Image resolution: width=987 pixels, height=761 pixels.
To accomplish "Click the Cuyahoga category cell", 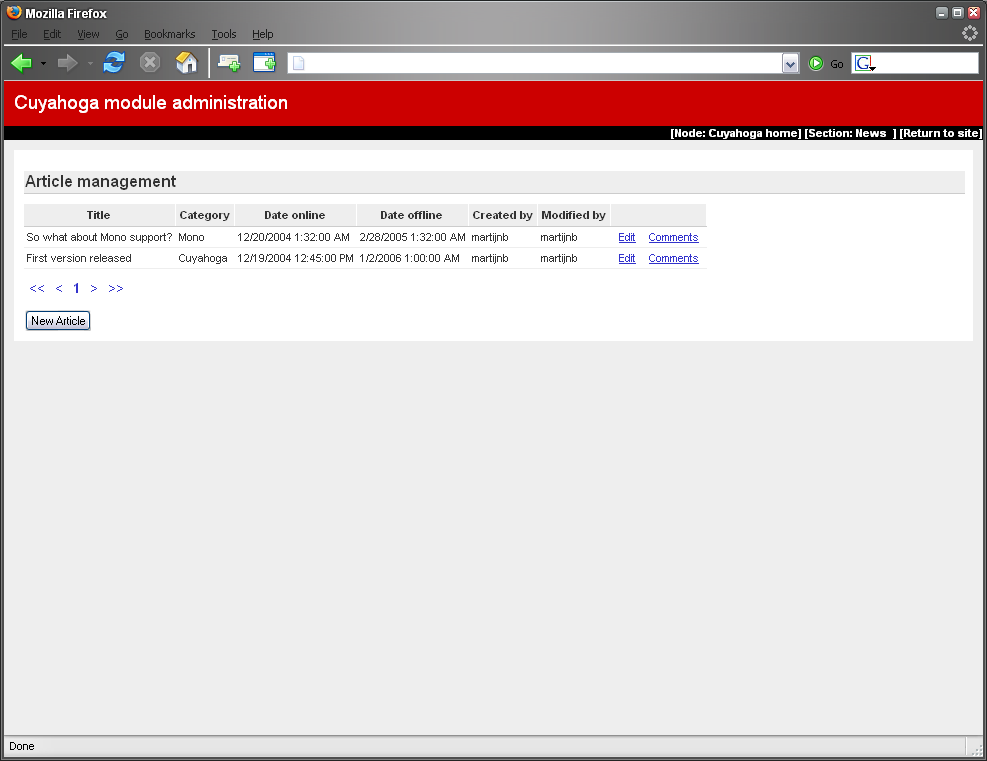I will pos(203,258).
